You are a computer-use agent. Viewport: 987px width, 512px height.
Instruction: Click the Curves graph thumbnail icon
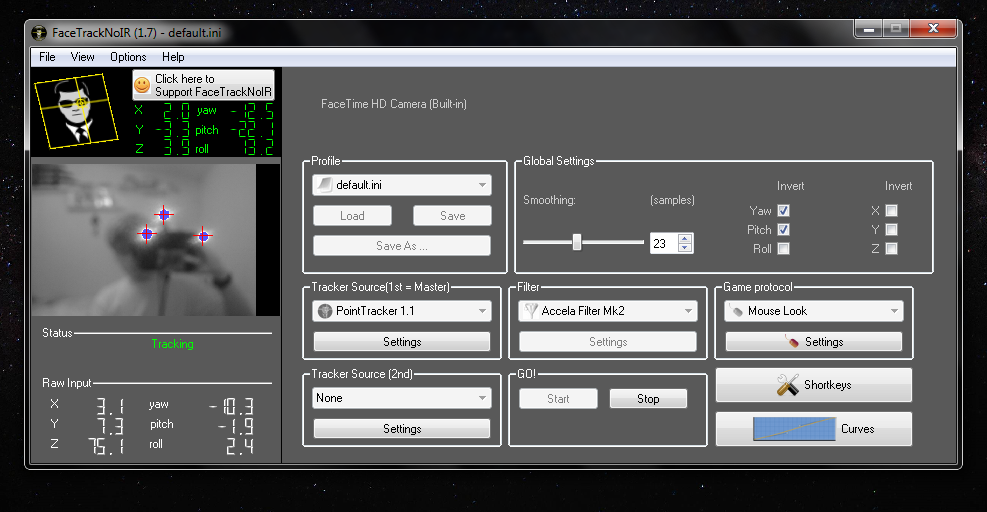point(794,429)
